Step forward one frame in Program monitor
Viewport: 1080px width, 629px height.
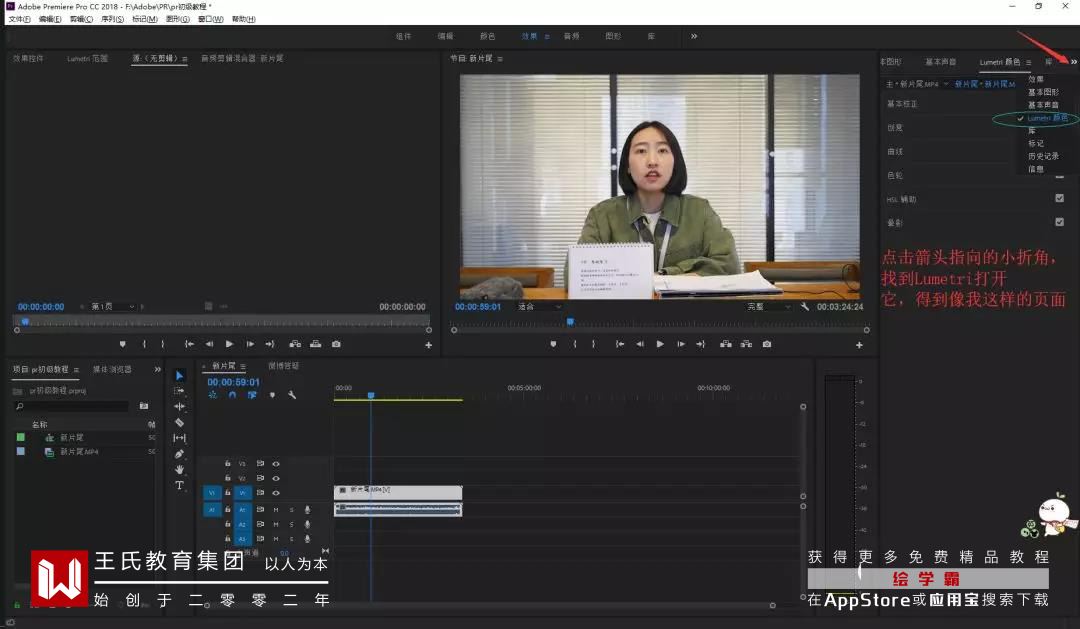point(681,344)
